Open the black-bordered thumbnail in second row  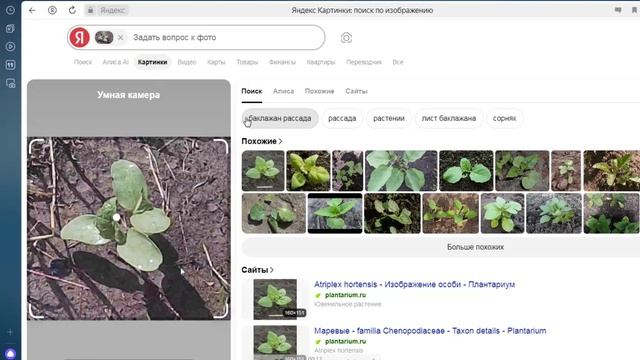(x=335, y=213)
